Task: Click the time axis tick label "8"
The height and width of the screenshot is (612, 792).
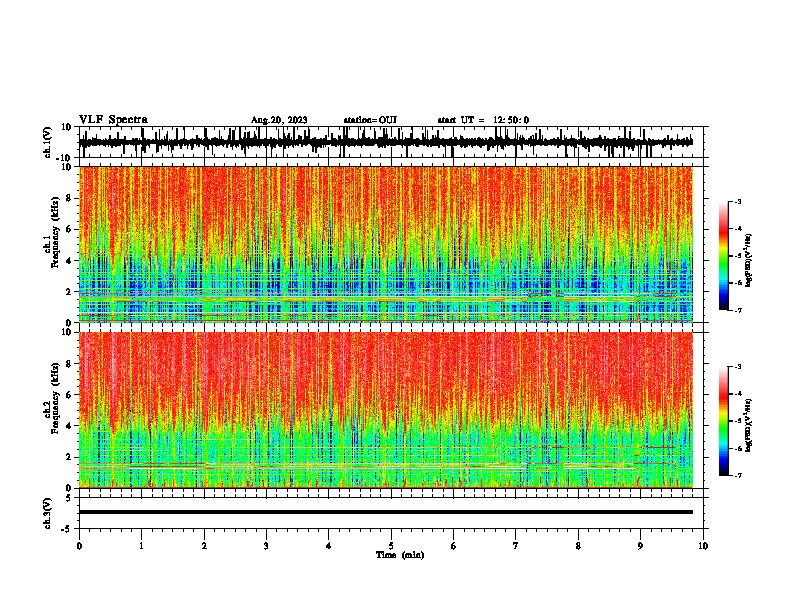Action: click(578, 546)
